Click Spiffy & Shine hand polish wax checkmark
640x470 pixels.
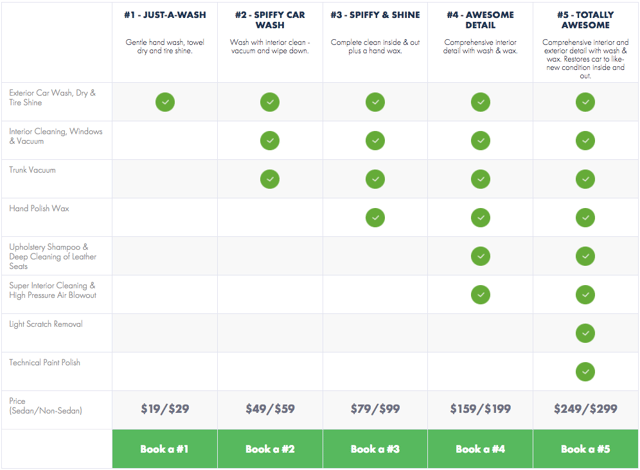coord(375,217)
